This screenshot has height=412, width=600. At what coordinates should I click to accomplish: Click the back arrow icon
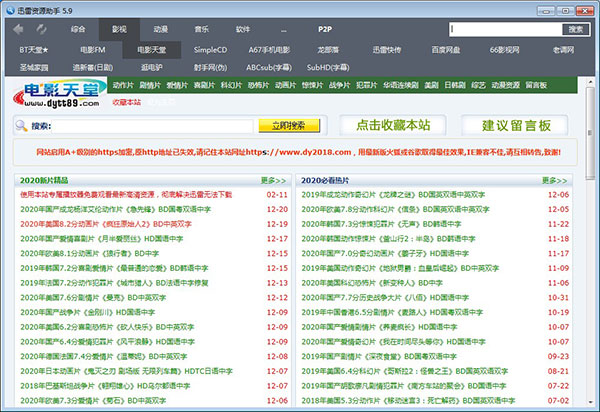18,29
